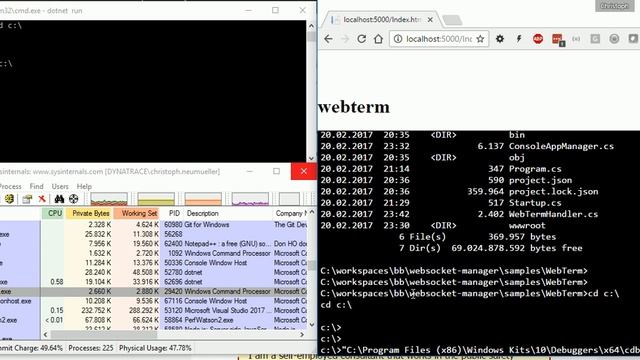View site information icon in address bar
This screenshot has width=640, height=360.
coord(398,39)
